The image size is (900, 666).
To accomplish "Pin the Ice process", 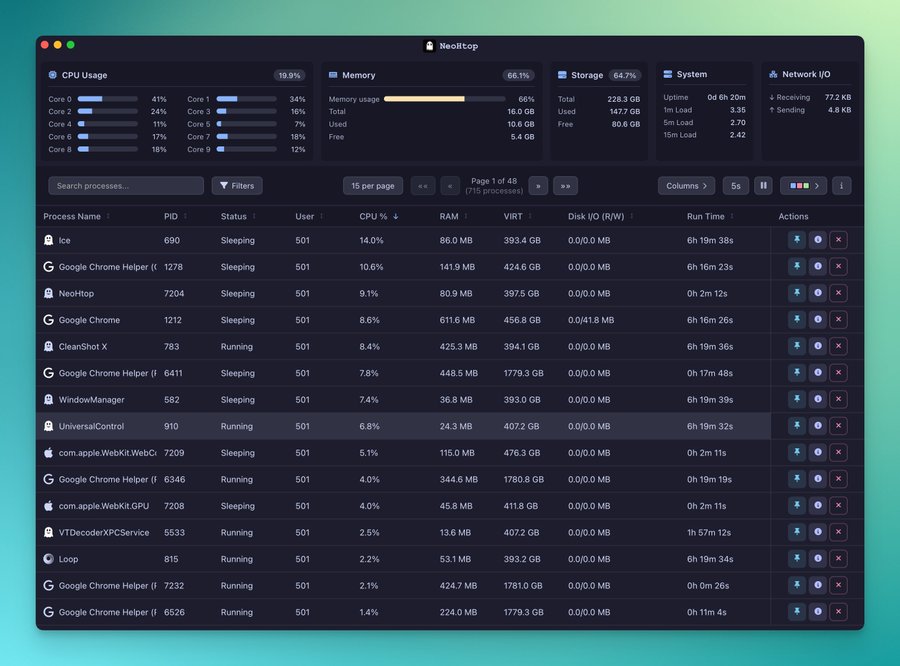I will point(796,240).
